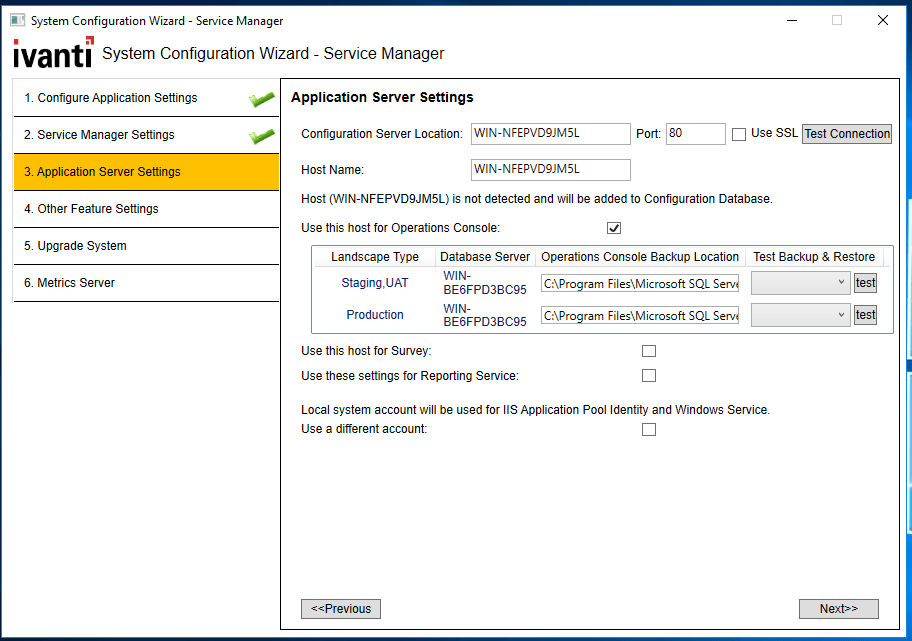Proceed with the Next>> button

(839, 609)
